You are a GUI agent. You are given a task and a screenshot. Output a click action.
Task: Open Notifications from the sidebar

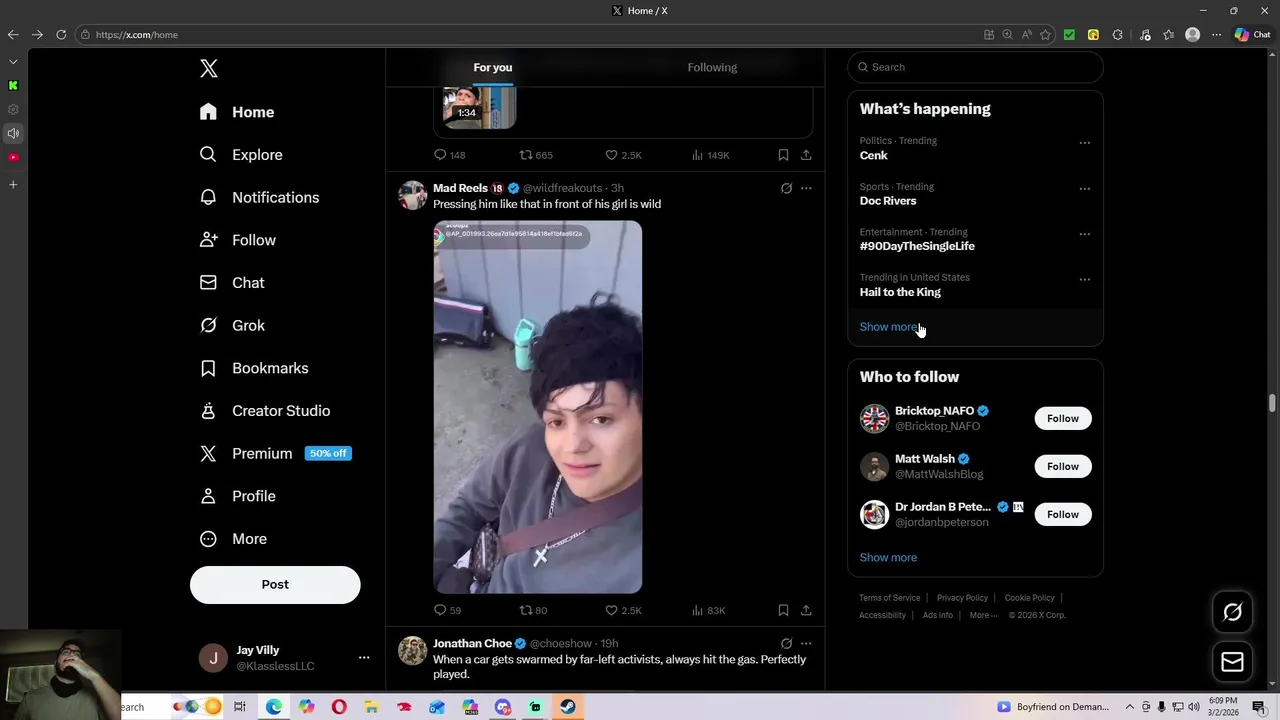pyautogui.click(x=259, y=197)
